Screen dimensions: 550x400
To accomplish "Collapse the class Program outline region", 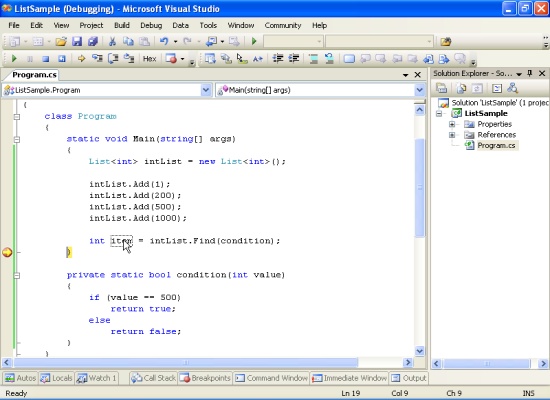I will (x=16, y=116).
